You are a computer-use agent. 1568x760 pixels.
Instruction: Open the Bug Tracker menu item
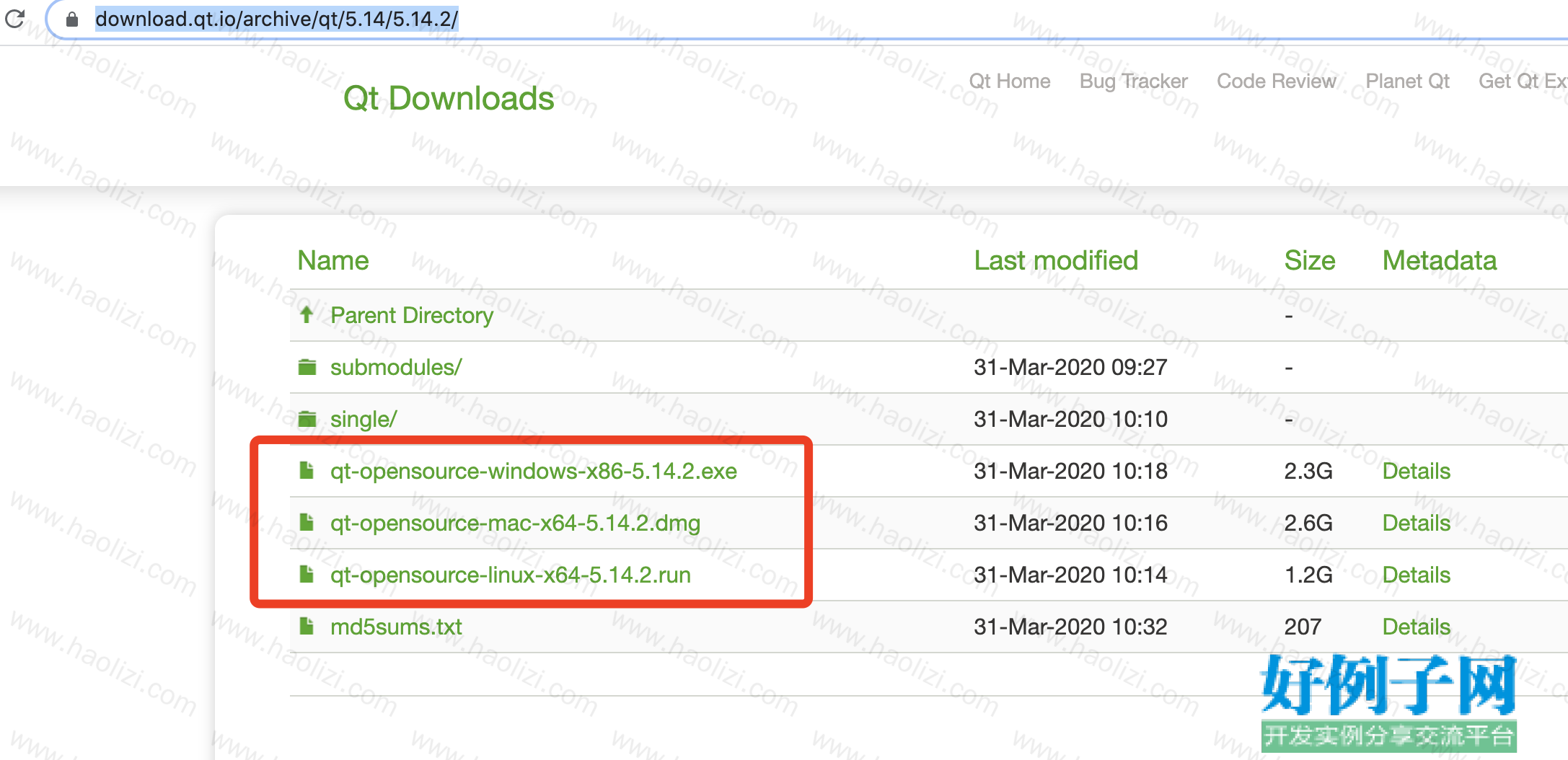click(1134, 81)
